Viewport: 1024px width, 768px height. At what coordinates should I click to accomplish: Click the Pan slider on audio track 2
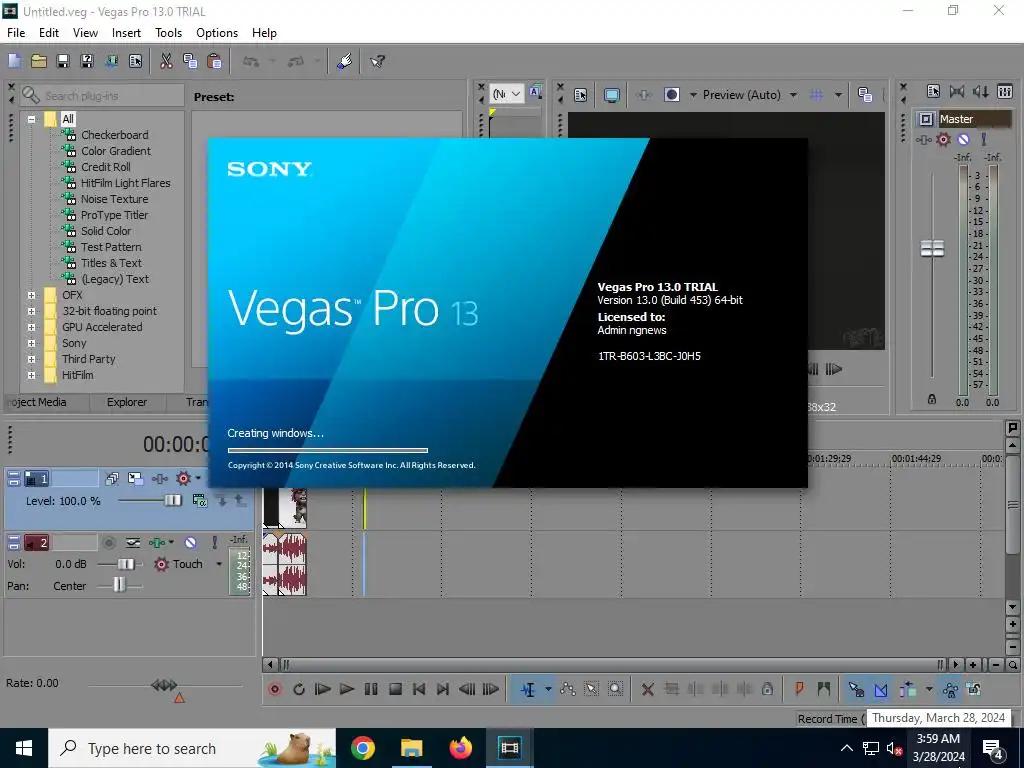click(x=119, y=585)
